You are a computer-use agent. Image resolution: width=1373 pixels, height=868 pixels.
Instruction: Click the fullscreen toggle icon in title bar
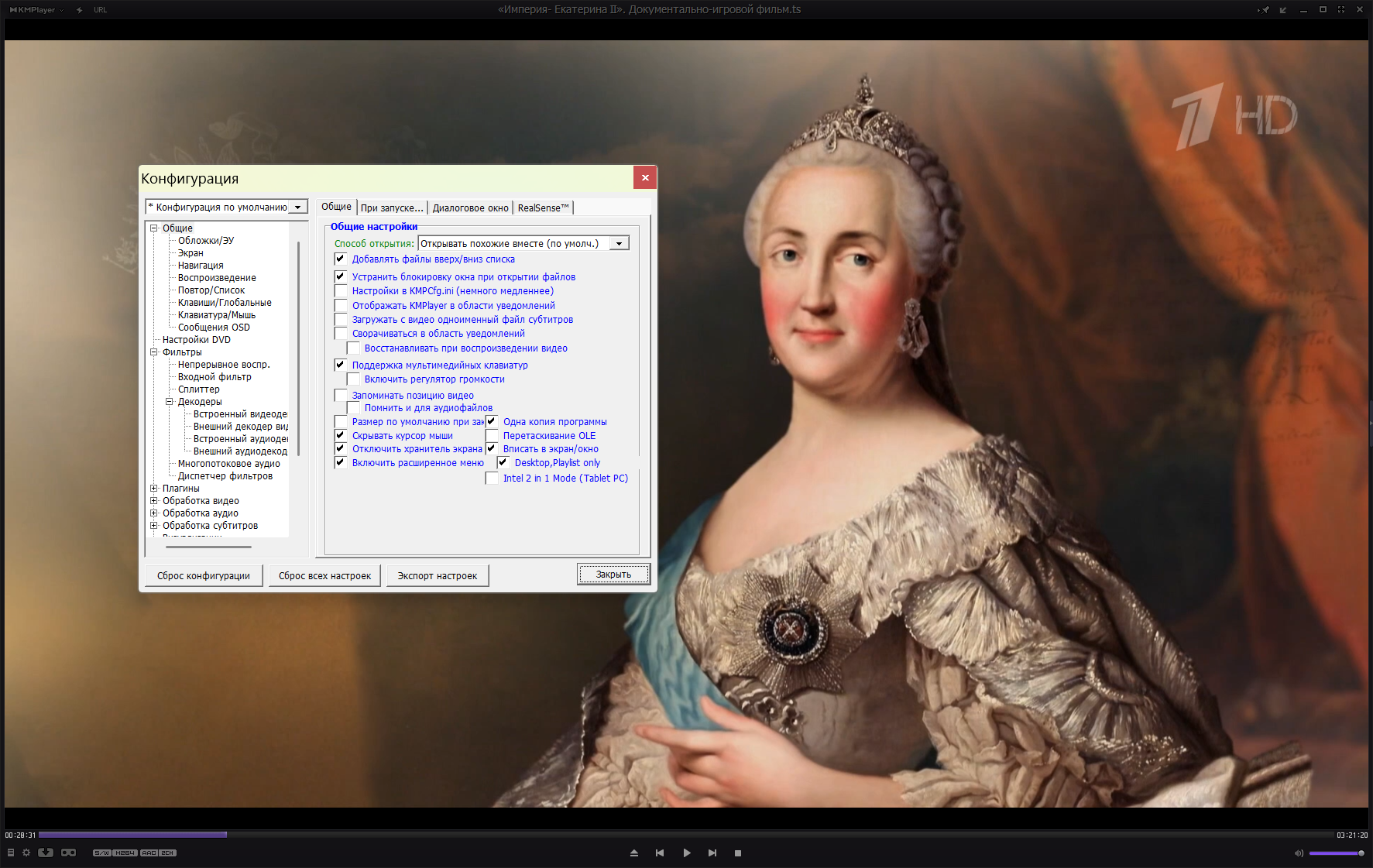coord(1340,10)
